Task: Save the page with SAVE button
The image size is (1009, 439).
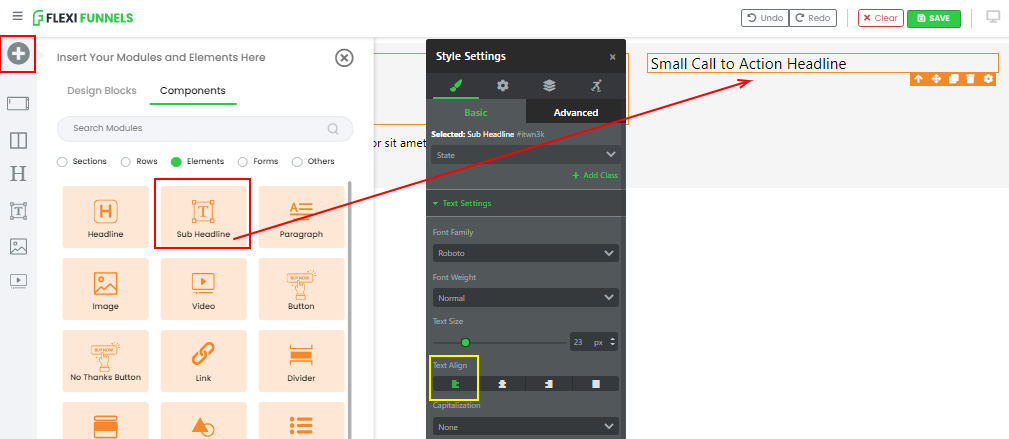Action: (x=934, y=18)
